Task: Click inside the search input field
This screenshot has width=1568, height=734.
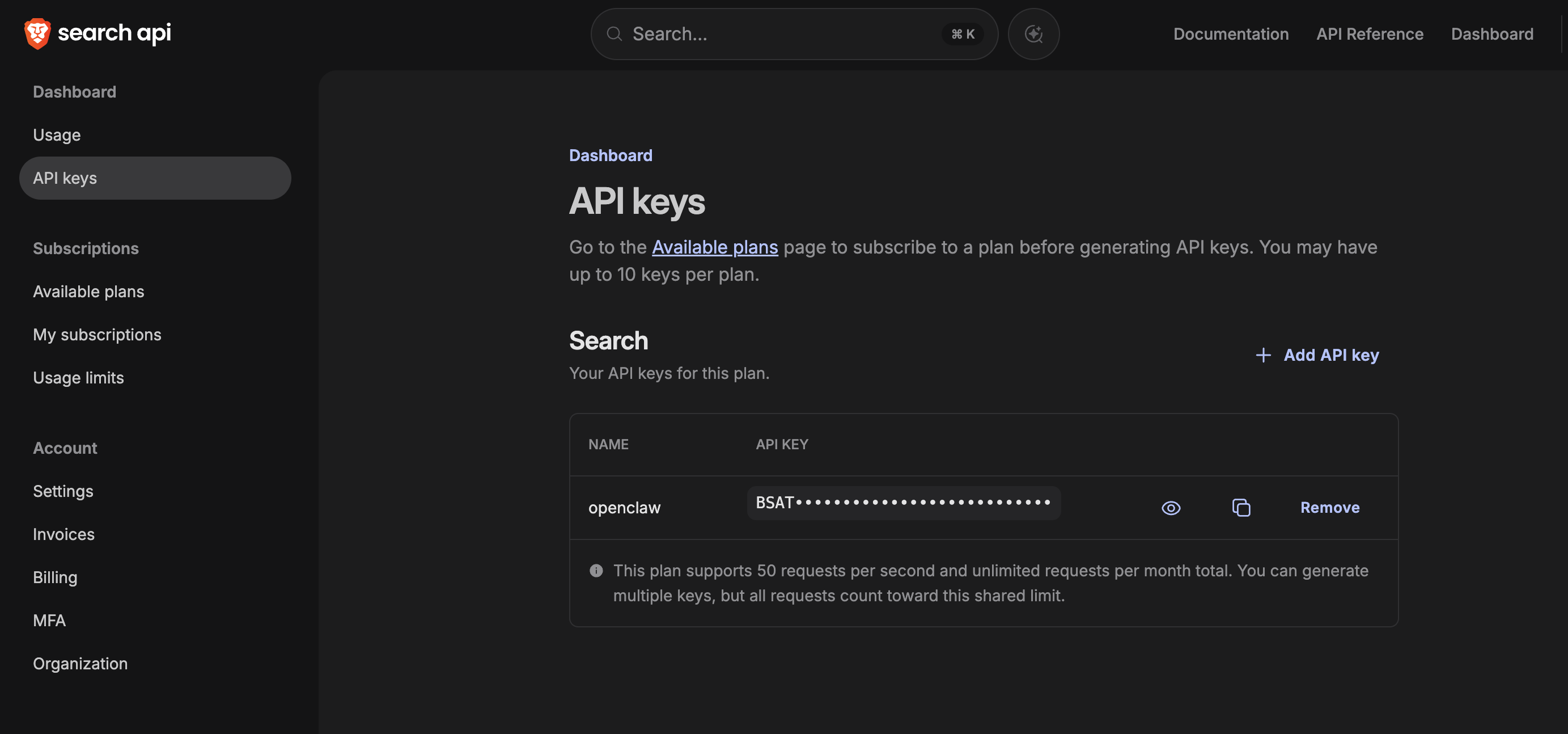Action: (x=761, y=34)
